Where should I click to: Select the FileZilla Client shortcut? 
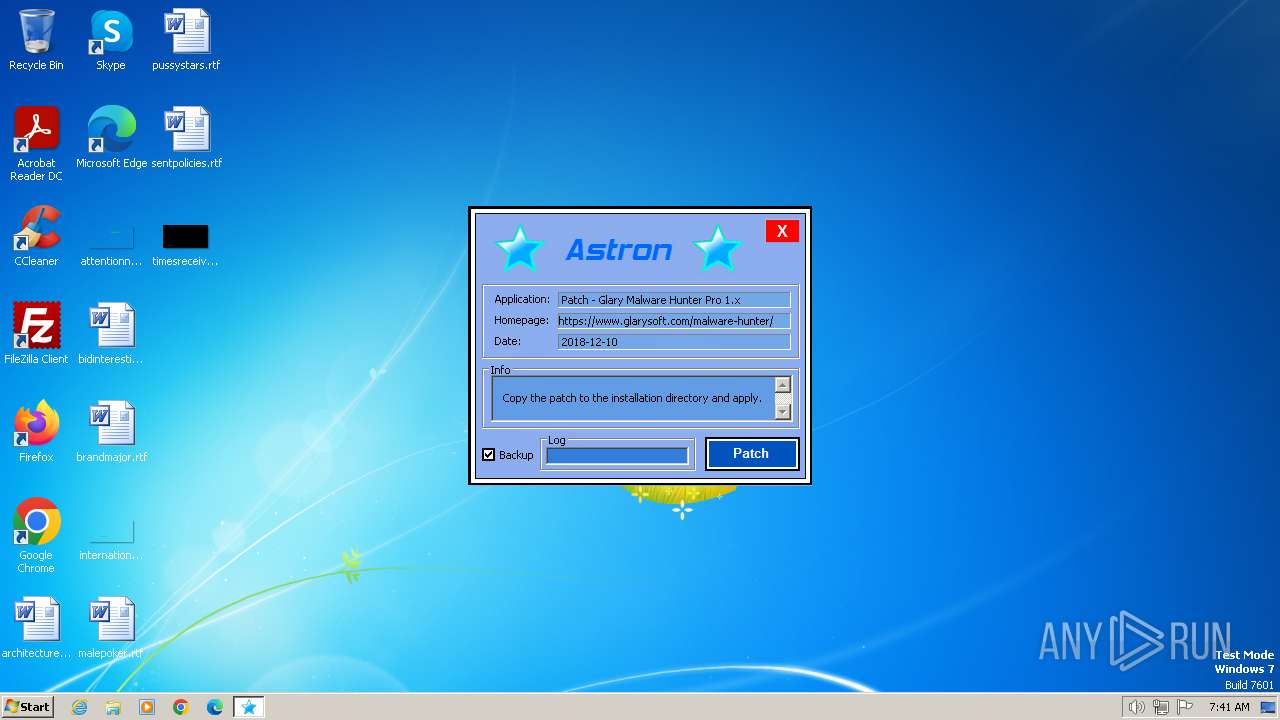click(x=36, y=334)
